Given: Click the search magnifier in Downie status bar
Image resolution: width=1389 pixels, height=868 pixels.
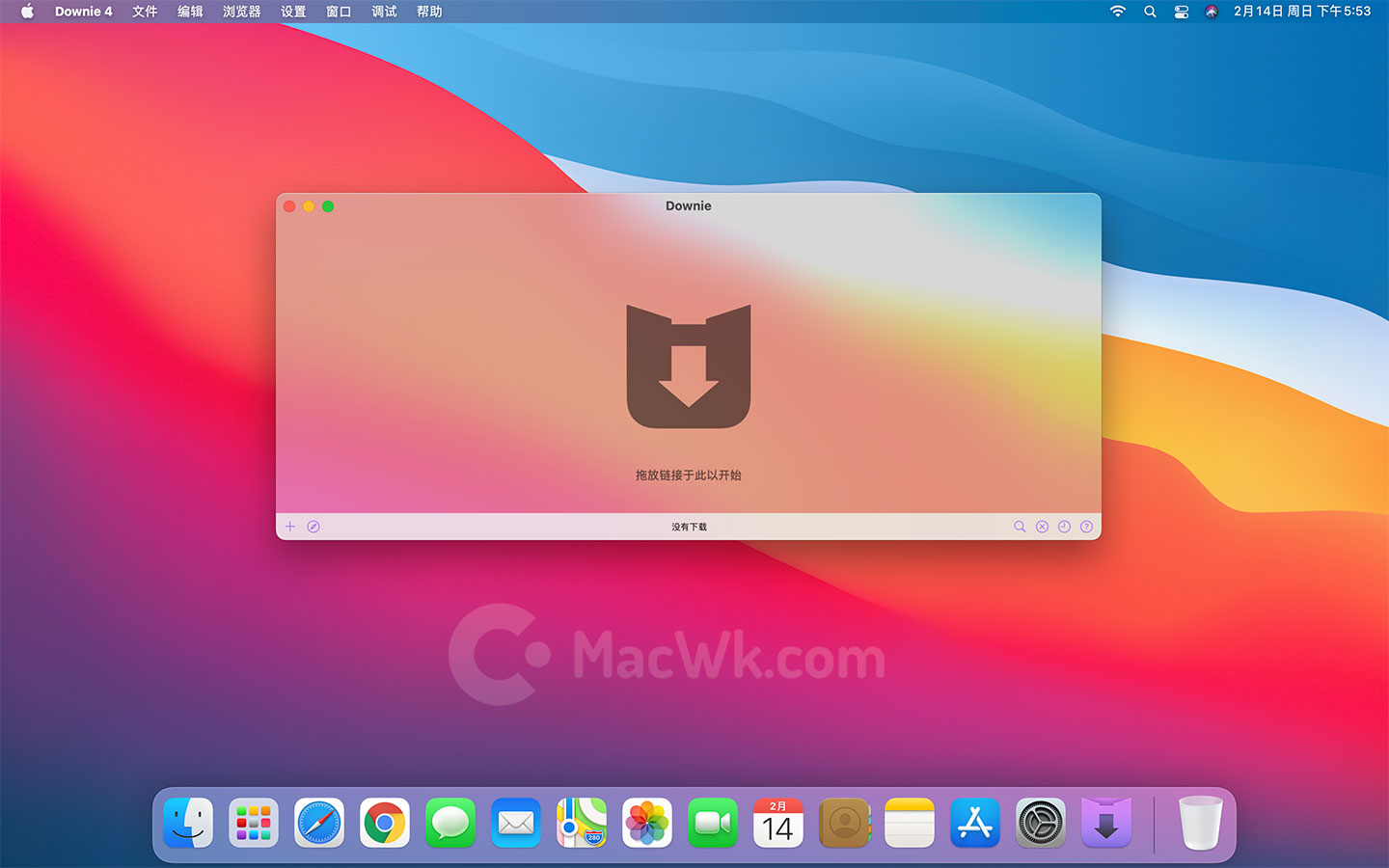Looking at the screenshot, I should [x=1020, y=527].
